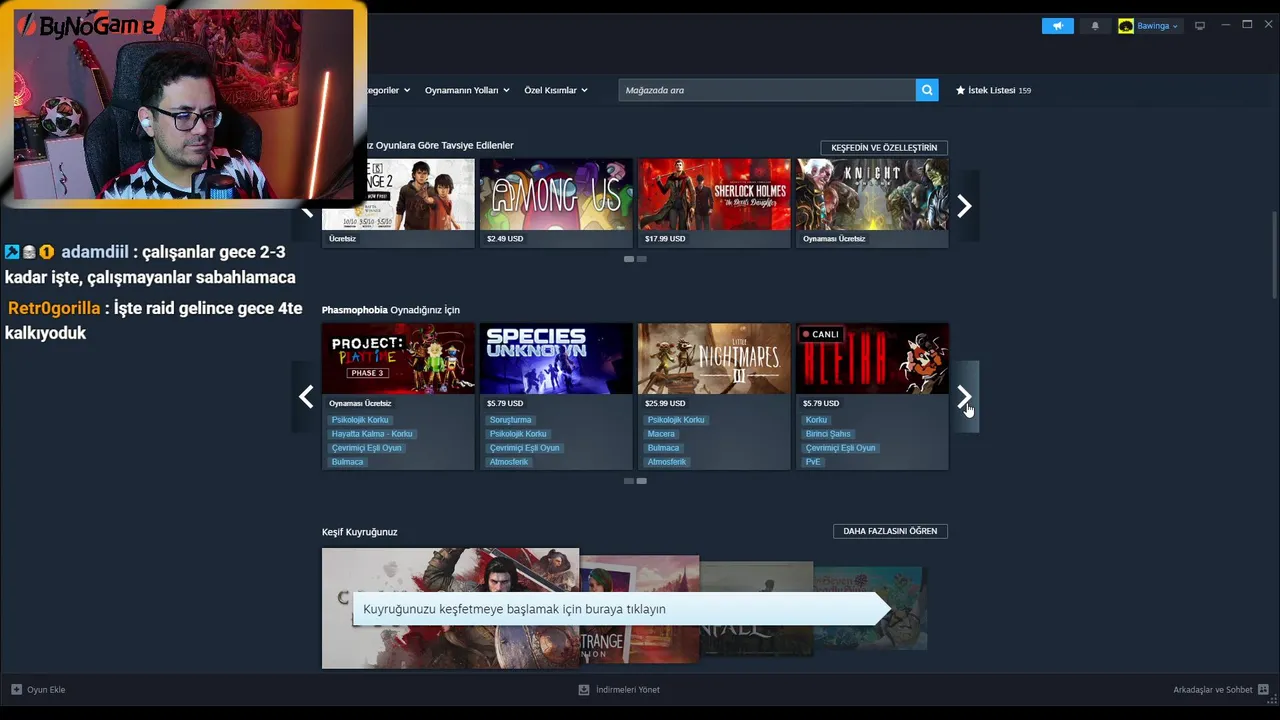1280x720 pixels.
Task: Click the KEŞFEDİN VE ÖZELLEŞTİRİN button
Action: [x=884, y=148]
